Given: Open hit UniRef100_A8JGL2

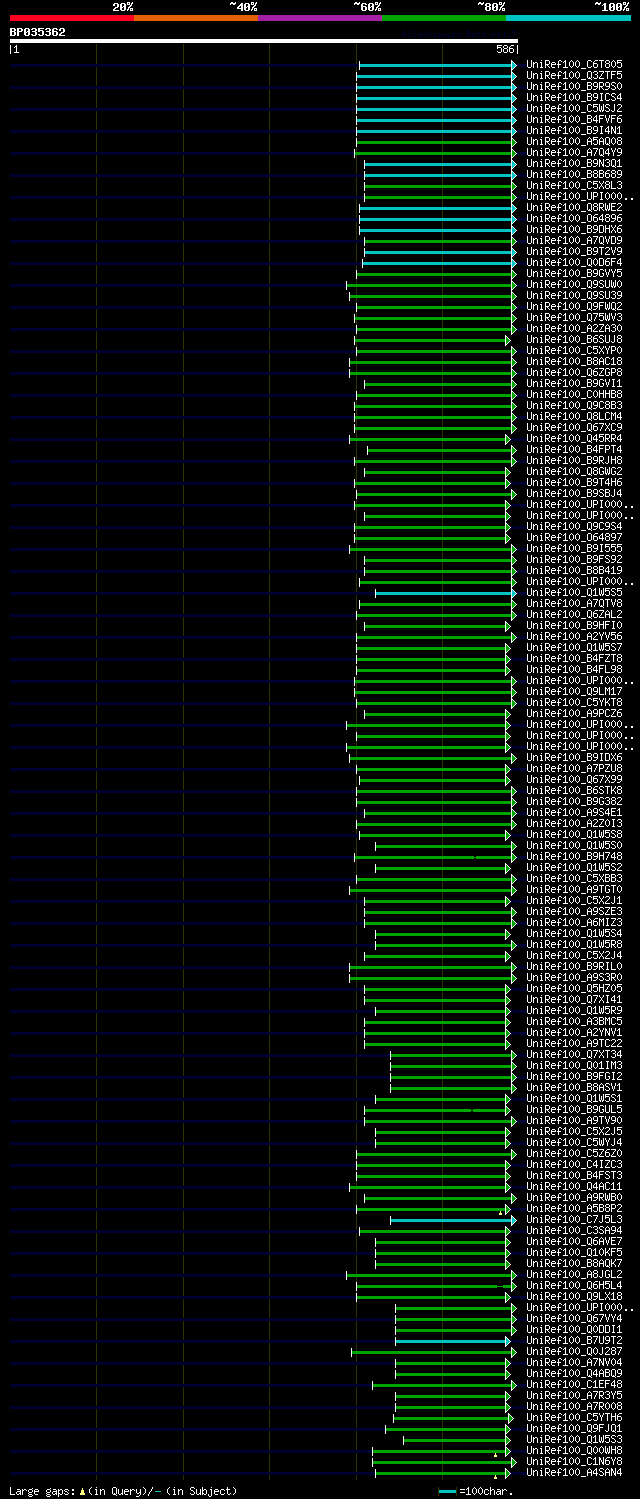Looking at the screenshot, I should click(x=574, y=1275).
